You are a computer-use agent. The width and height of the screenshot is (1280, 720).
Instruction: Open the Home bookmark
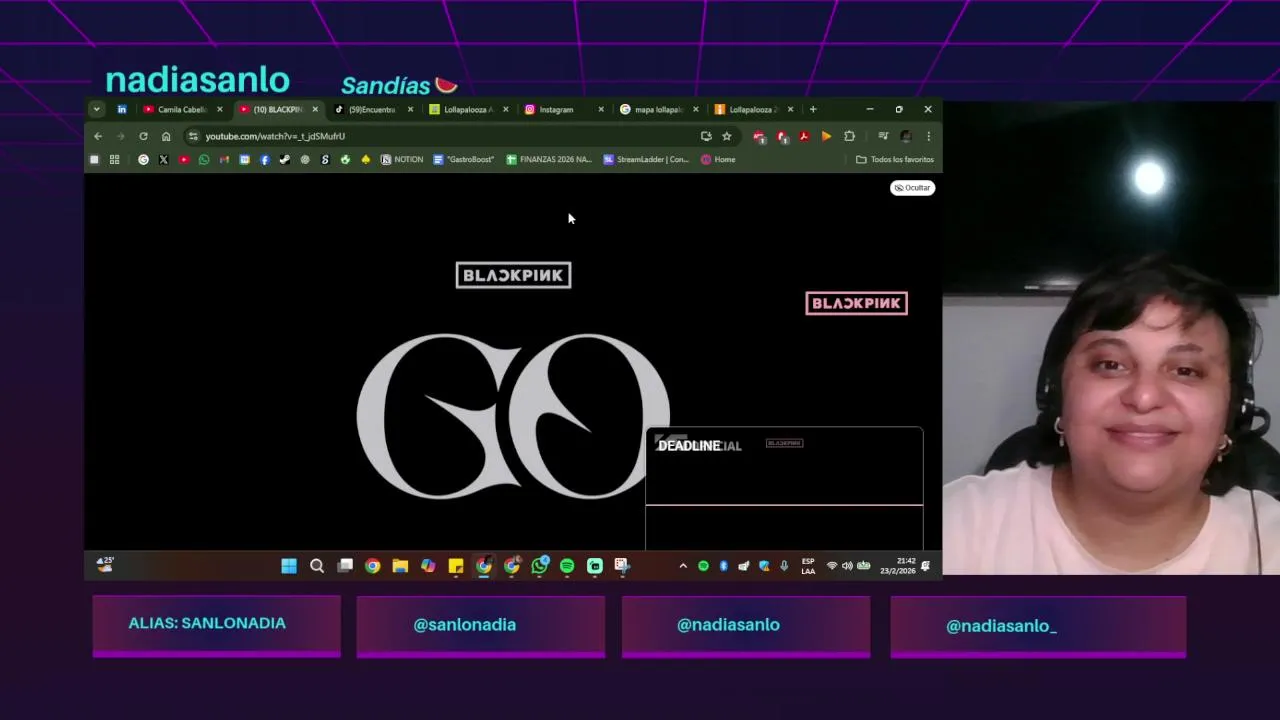click(x=718, y=159)
